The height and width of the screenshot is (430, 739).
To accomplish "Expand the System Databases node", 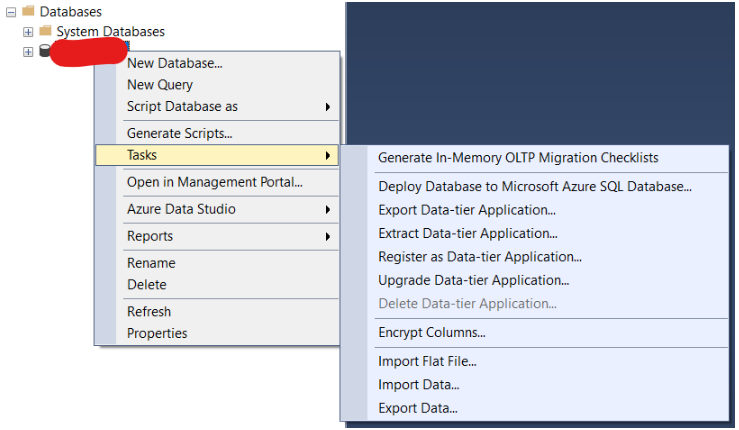I will 28,31.
